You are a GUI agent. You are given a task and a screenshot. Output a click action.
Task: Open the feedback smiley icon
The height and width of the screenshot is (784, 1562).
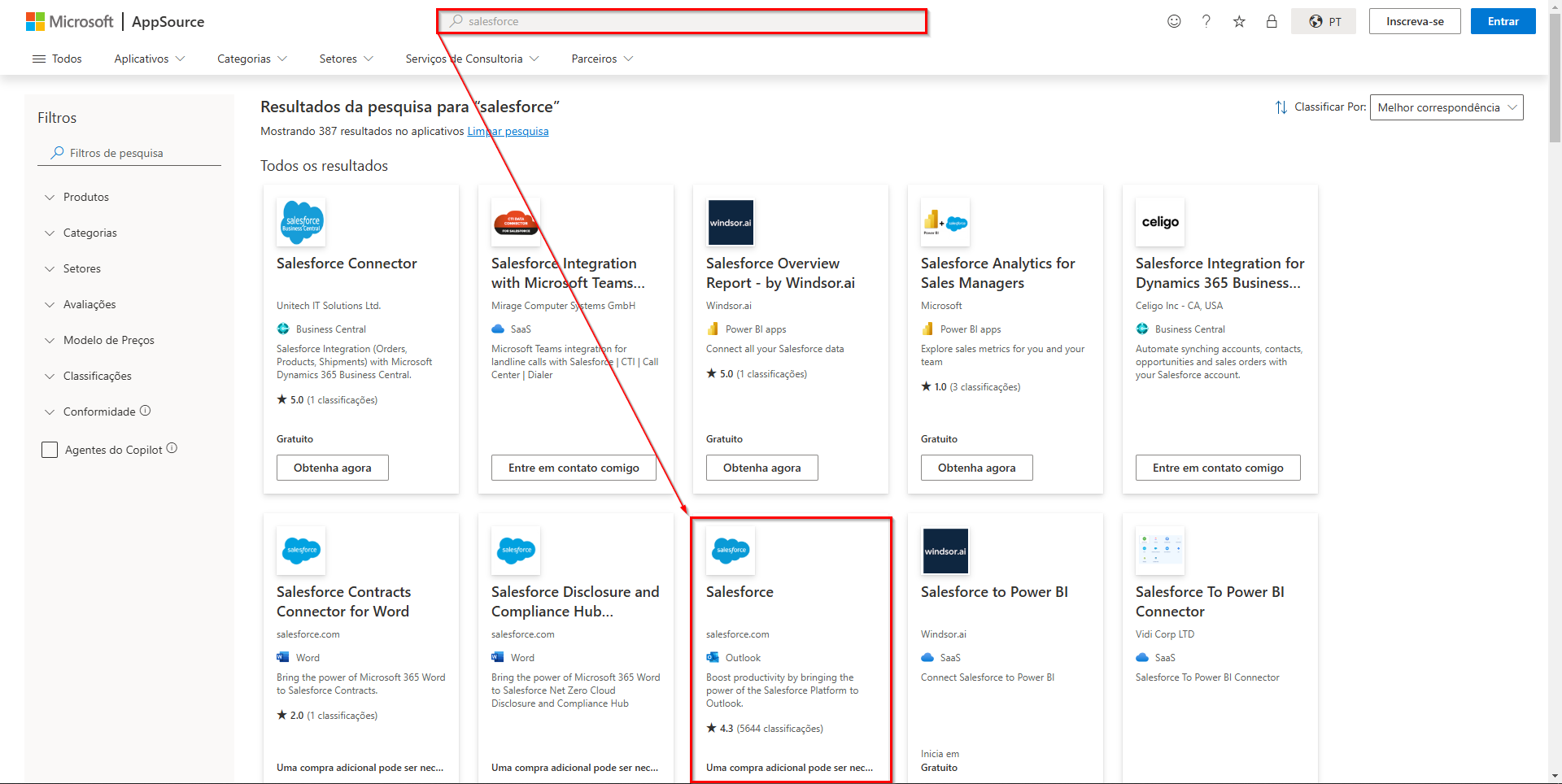[x=1174, y=21]
